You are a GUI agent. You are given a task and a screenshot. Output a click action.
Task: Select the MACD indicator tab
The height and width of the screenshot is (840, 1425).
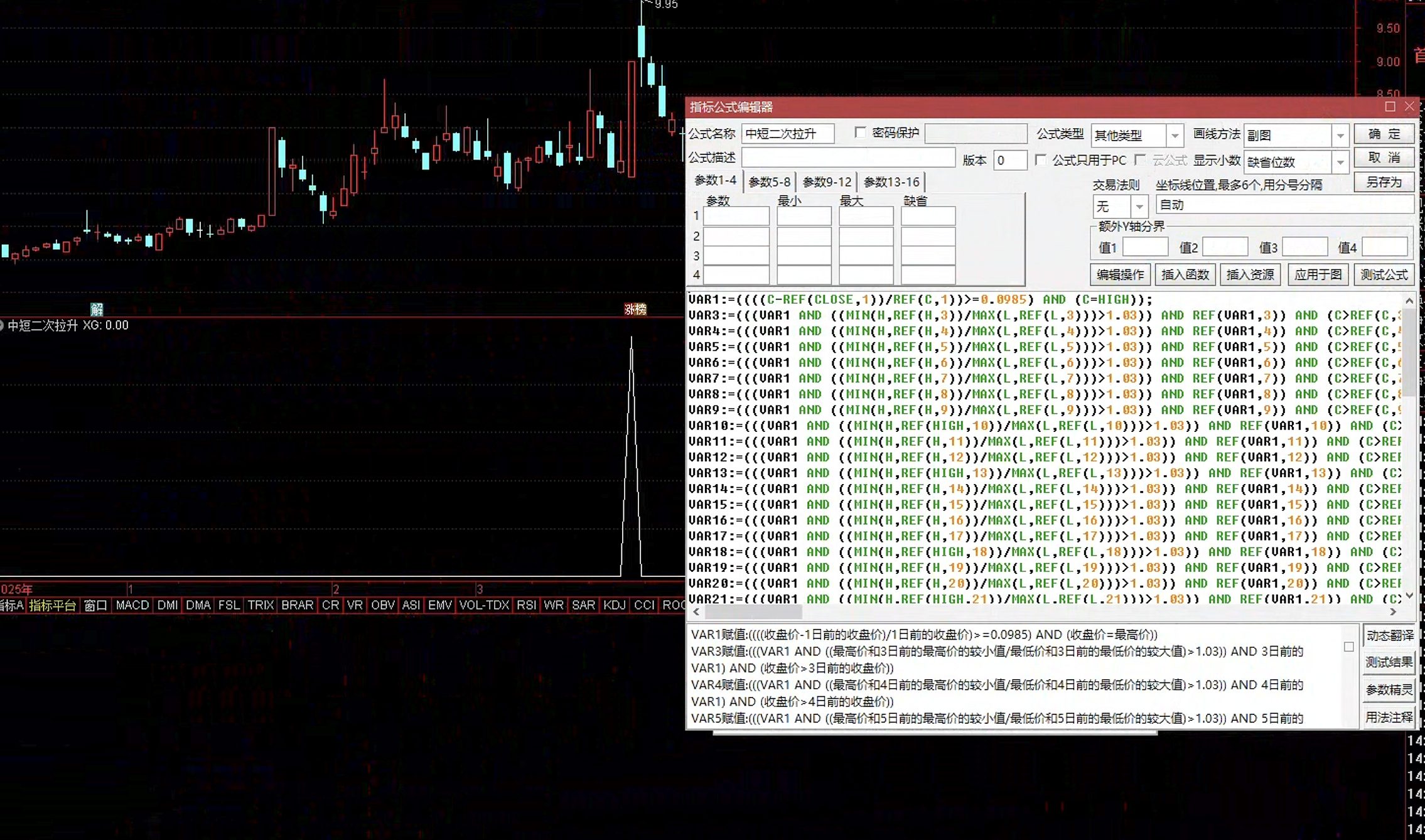pyautogui.click(x=132, y=605)
